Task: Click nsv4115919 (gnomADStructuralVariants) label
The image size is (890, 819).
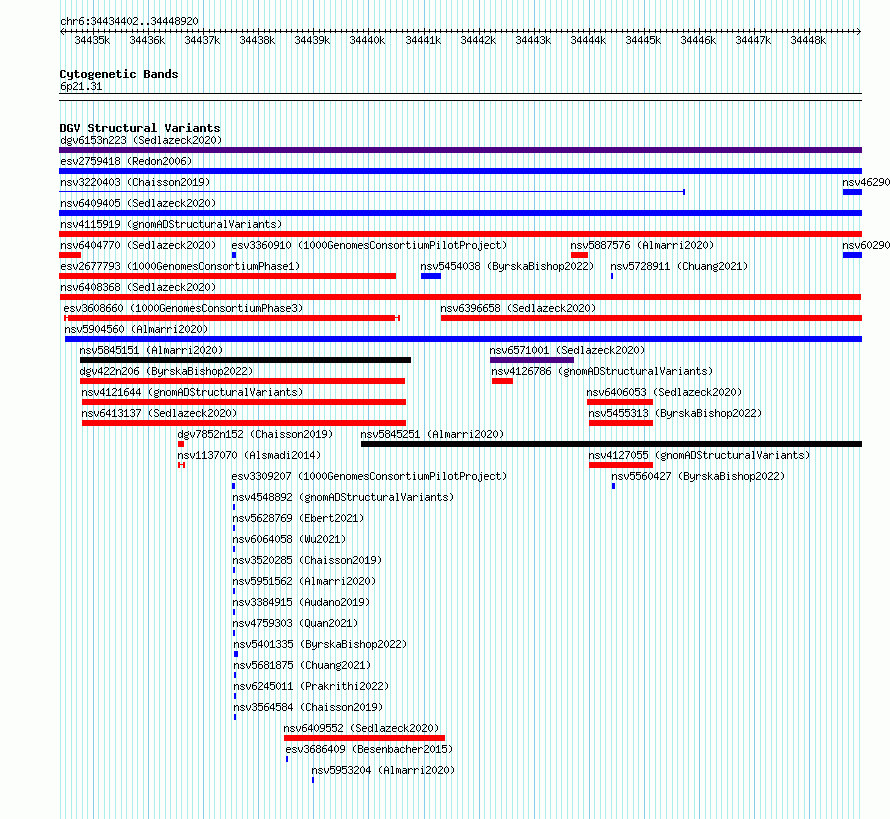Action: 171,224
